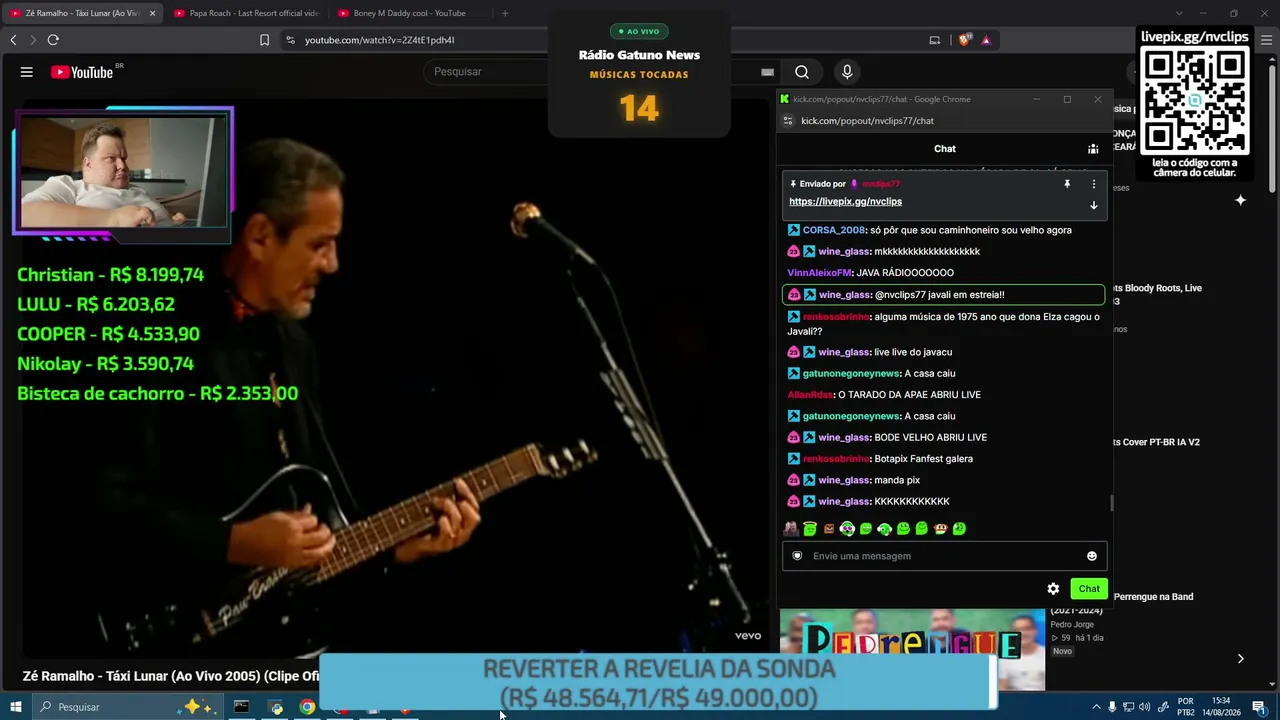Open CORSA_2008 user profile in chat
The width and height of the screenshot is (1280, 720).
pyautogui.click(x=834, y=230)
